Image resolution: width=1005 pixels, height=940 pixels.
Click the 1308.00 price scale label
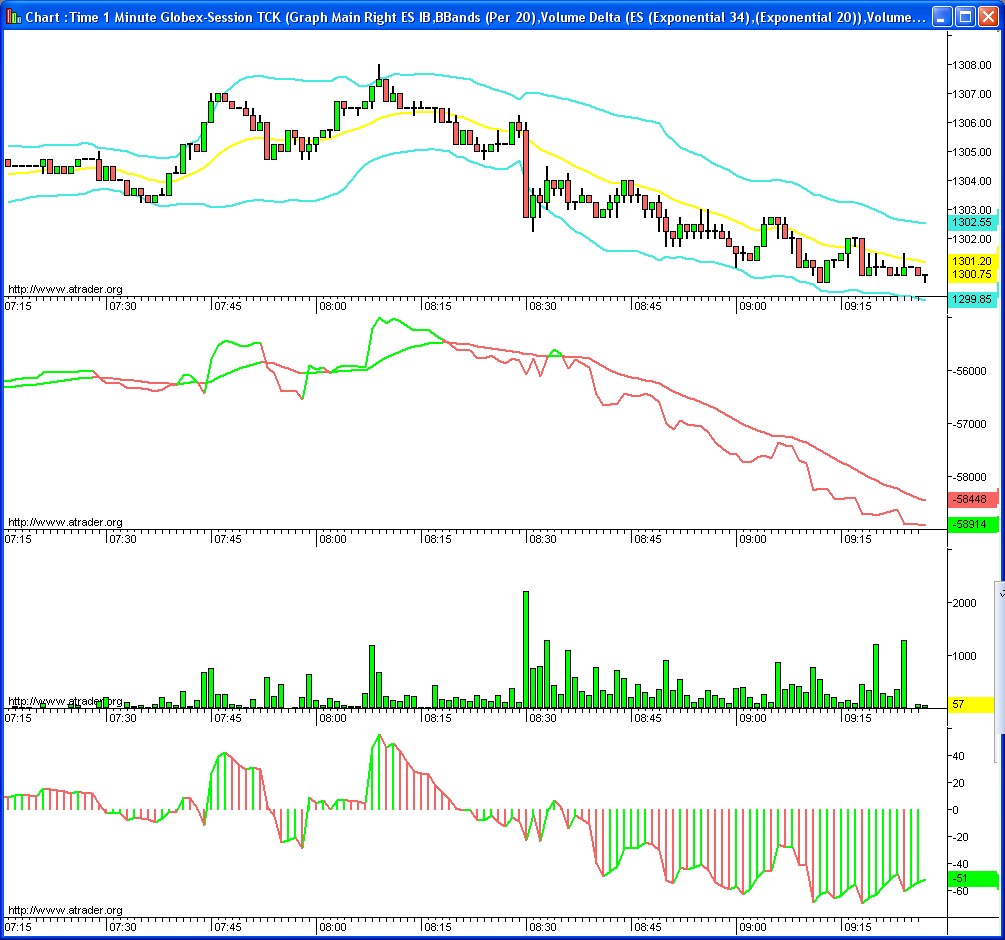tap(972, 65)
